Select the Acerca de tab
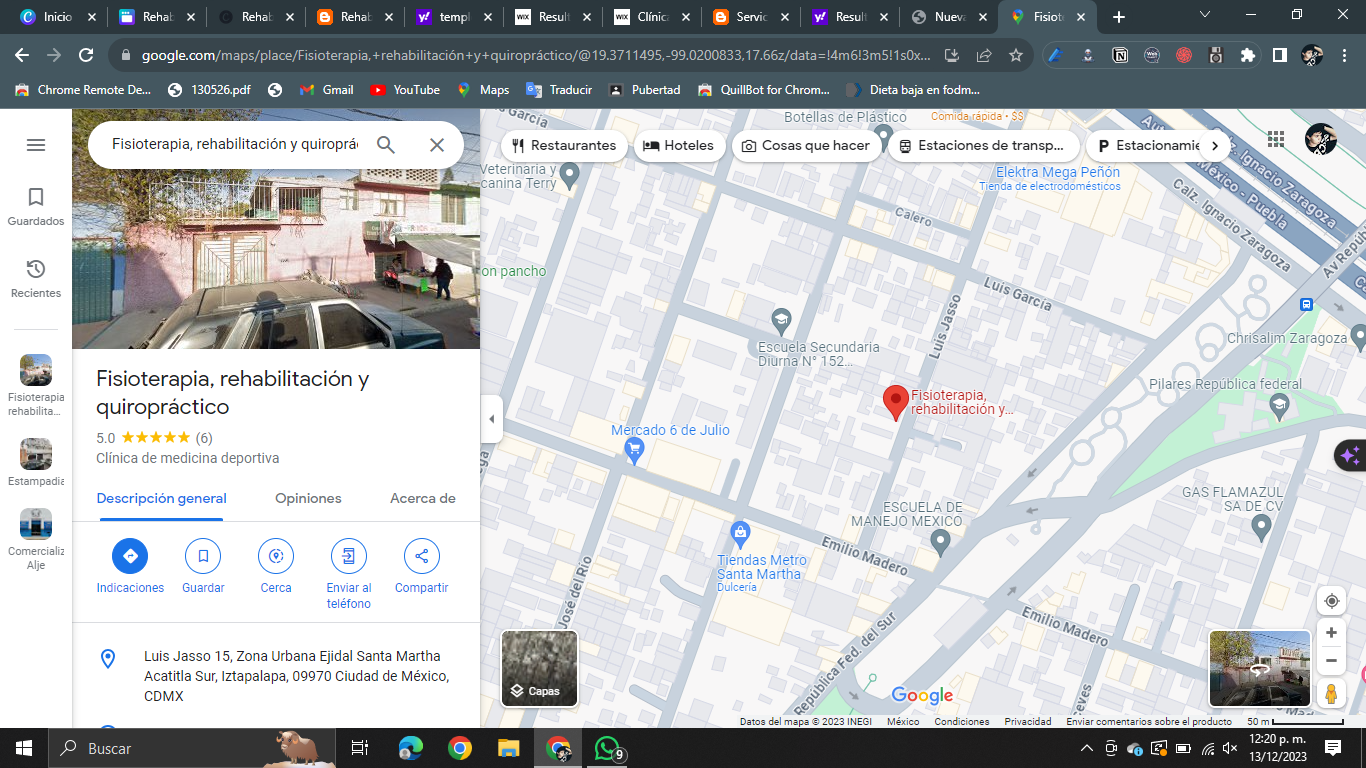The image size is (1366, 768). [422, 498]
